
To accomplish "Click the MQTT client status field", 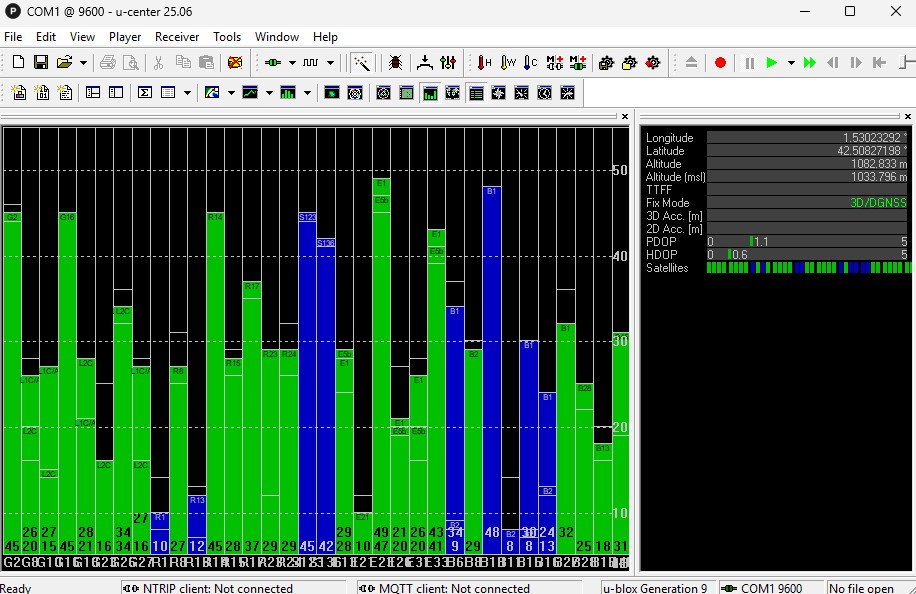I will 443,588.
